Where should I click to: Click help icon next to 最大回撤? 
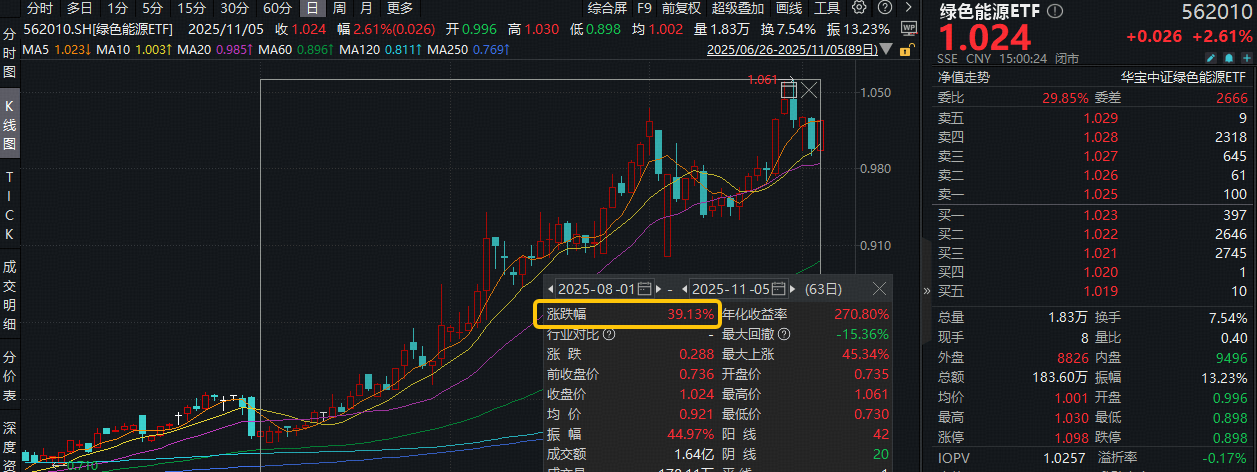[x=783, y=334]
